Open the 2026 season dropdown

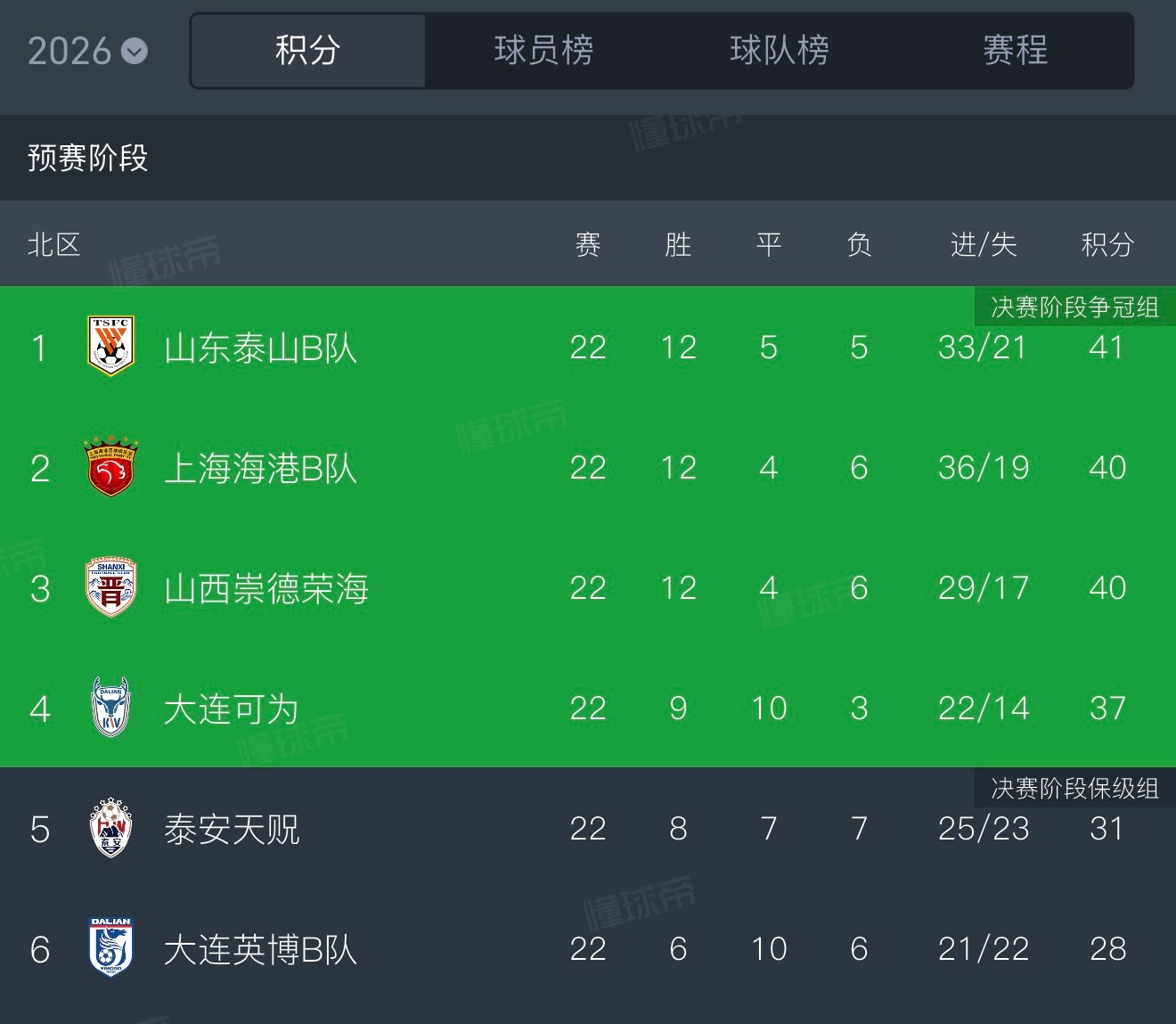tap(87, 51)
